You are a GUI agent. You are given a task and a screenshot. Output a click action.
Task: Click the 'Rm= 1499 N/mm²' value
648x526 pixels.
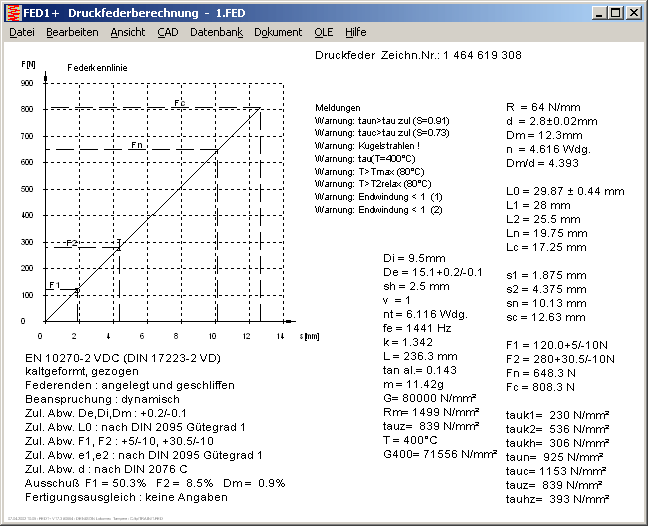pos(431,412)
